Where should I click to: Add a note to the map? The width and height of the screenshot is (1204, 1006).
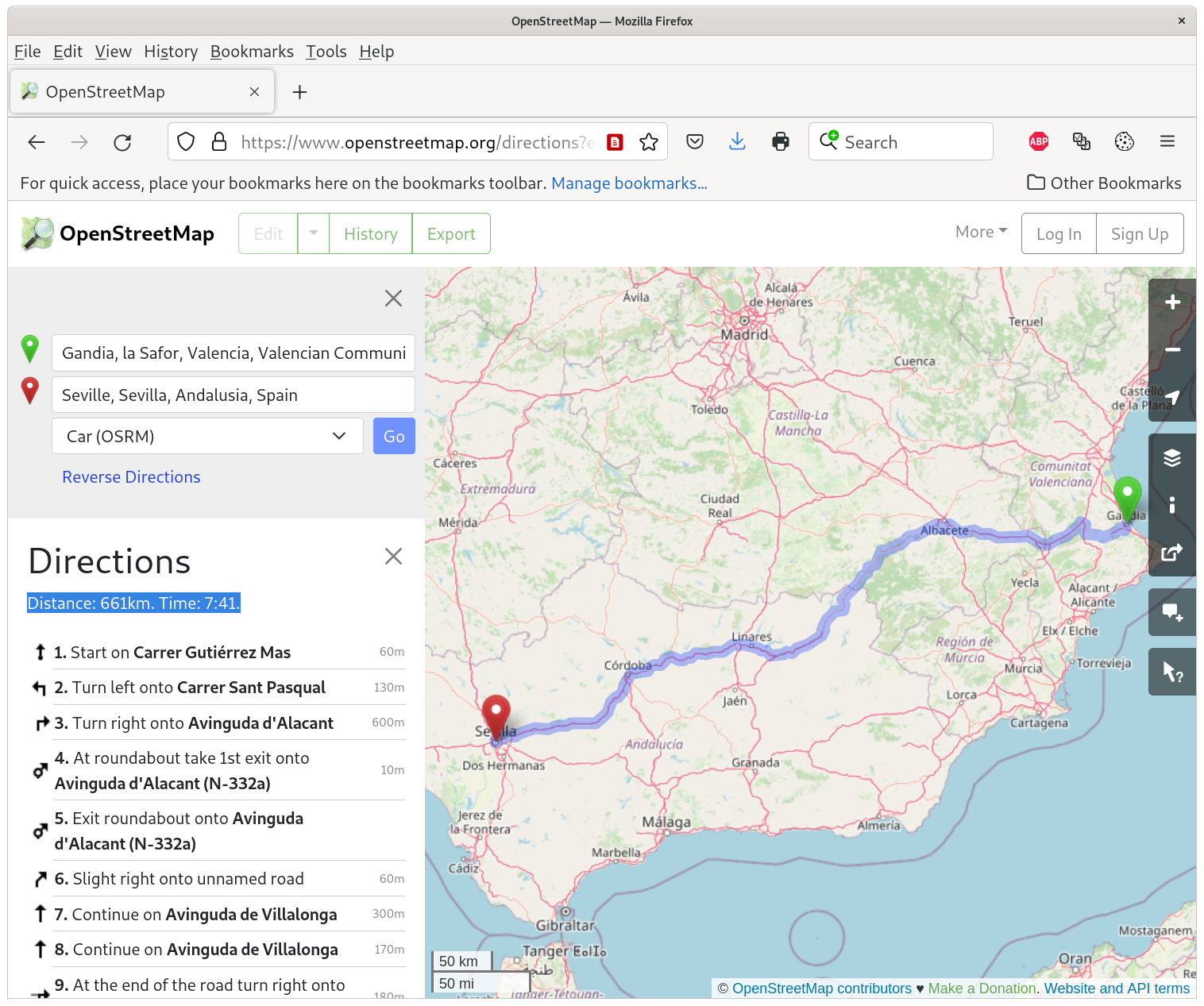[1172, 612]
